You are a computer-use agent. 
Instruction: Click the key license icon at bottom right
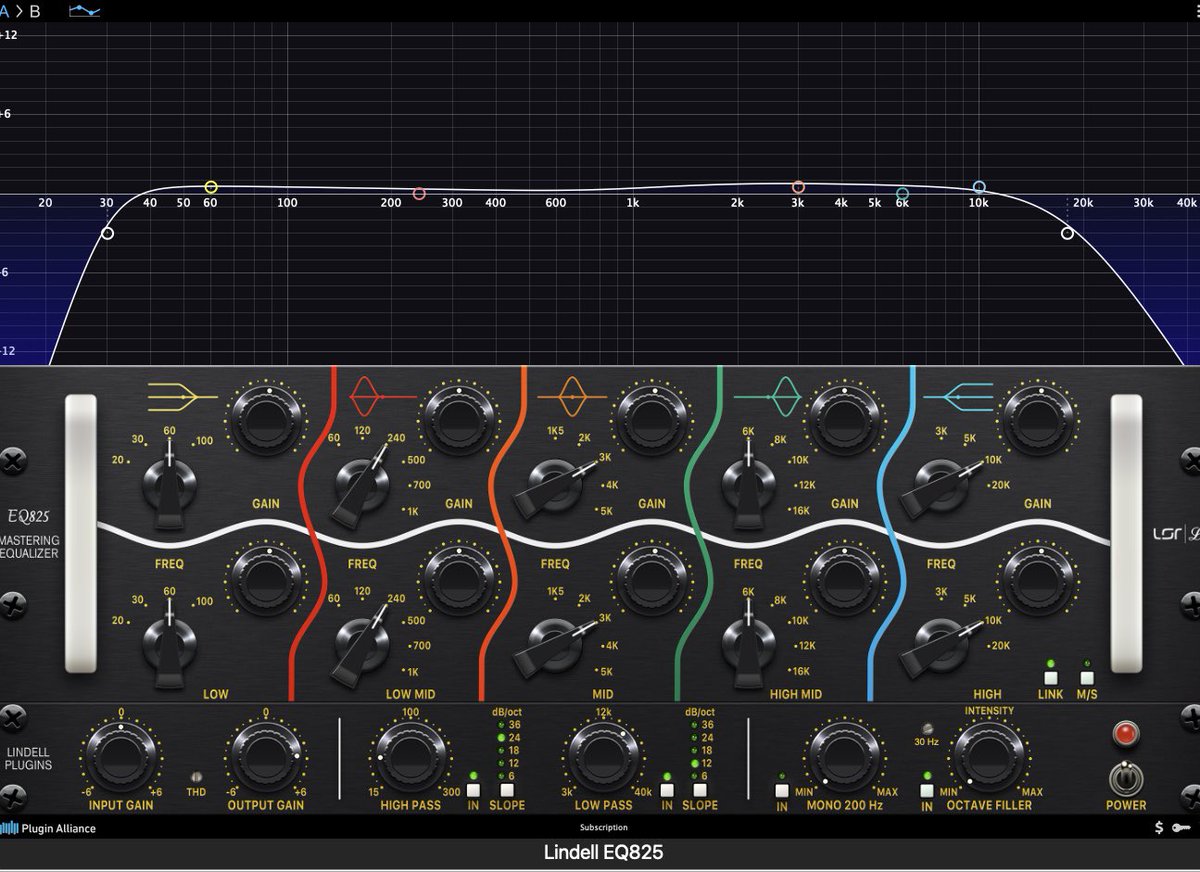(x=1182, y=828)
